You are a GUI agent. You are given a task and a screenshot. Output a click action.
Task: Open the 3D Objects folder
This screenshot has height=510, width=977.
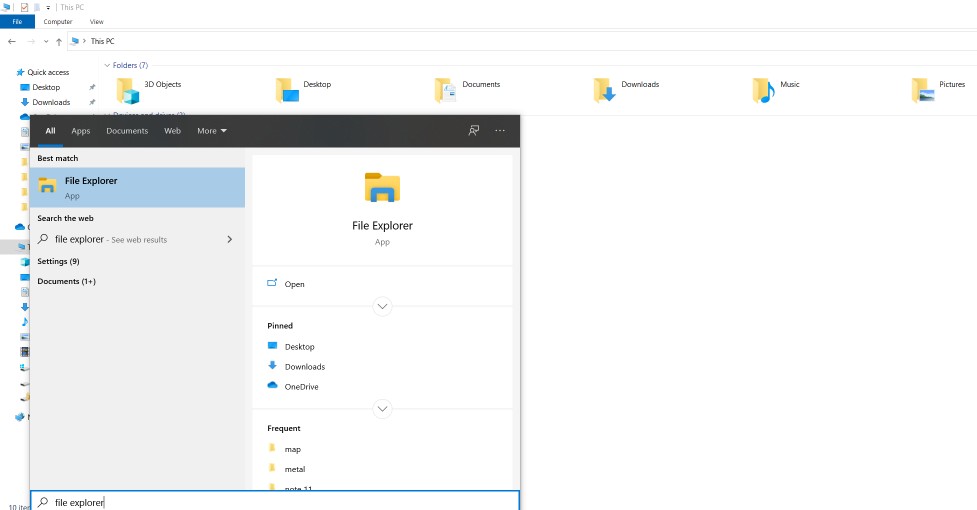[148, 90]
